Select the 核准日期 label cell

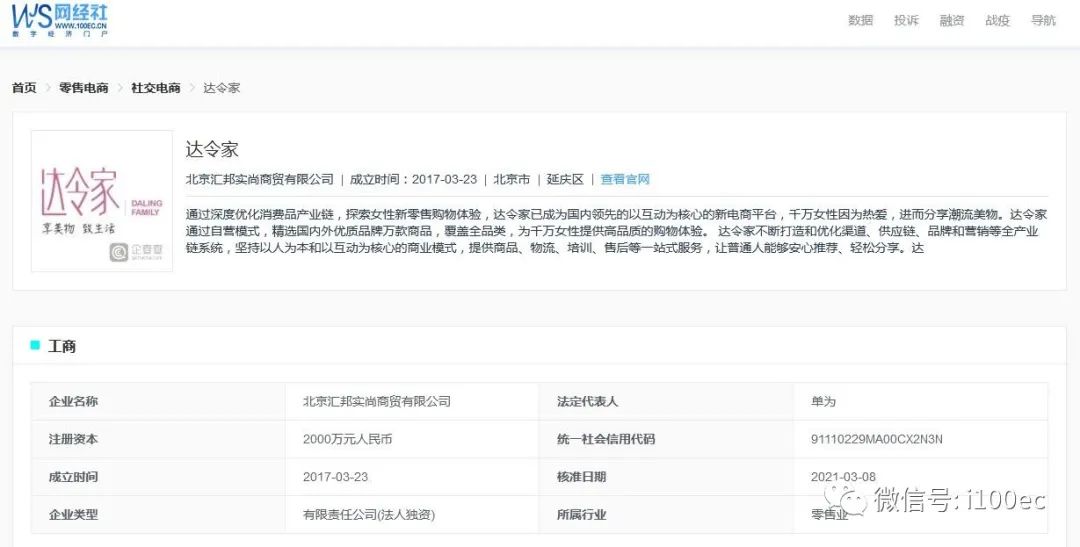pos(666,477)
